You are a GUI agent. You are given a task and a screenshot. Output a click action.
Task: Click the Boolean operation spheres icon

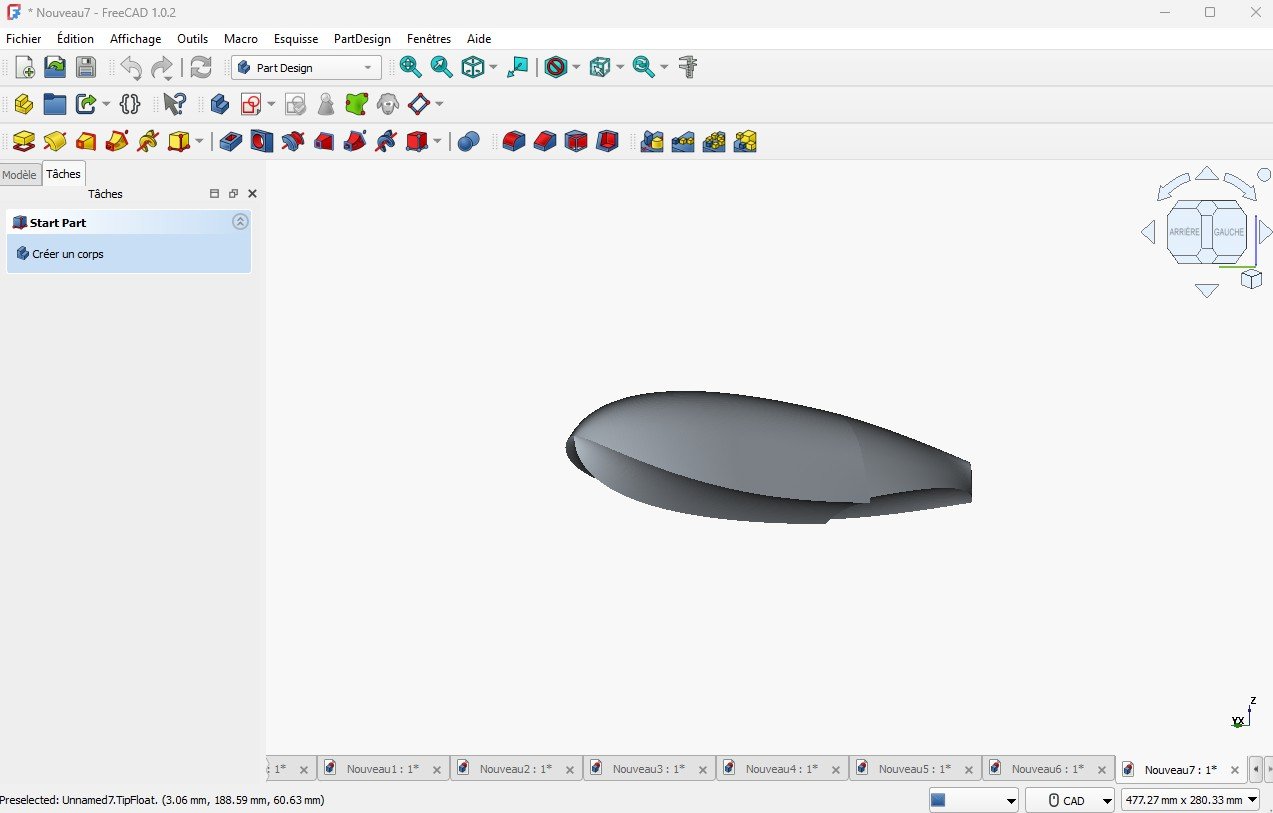pyautogui.click(x=468, y=142)
